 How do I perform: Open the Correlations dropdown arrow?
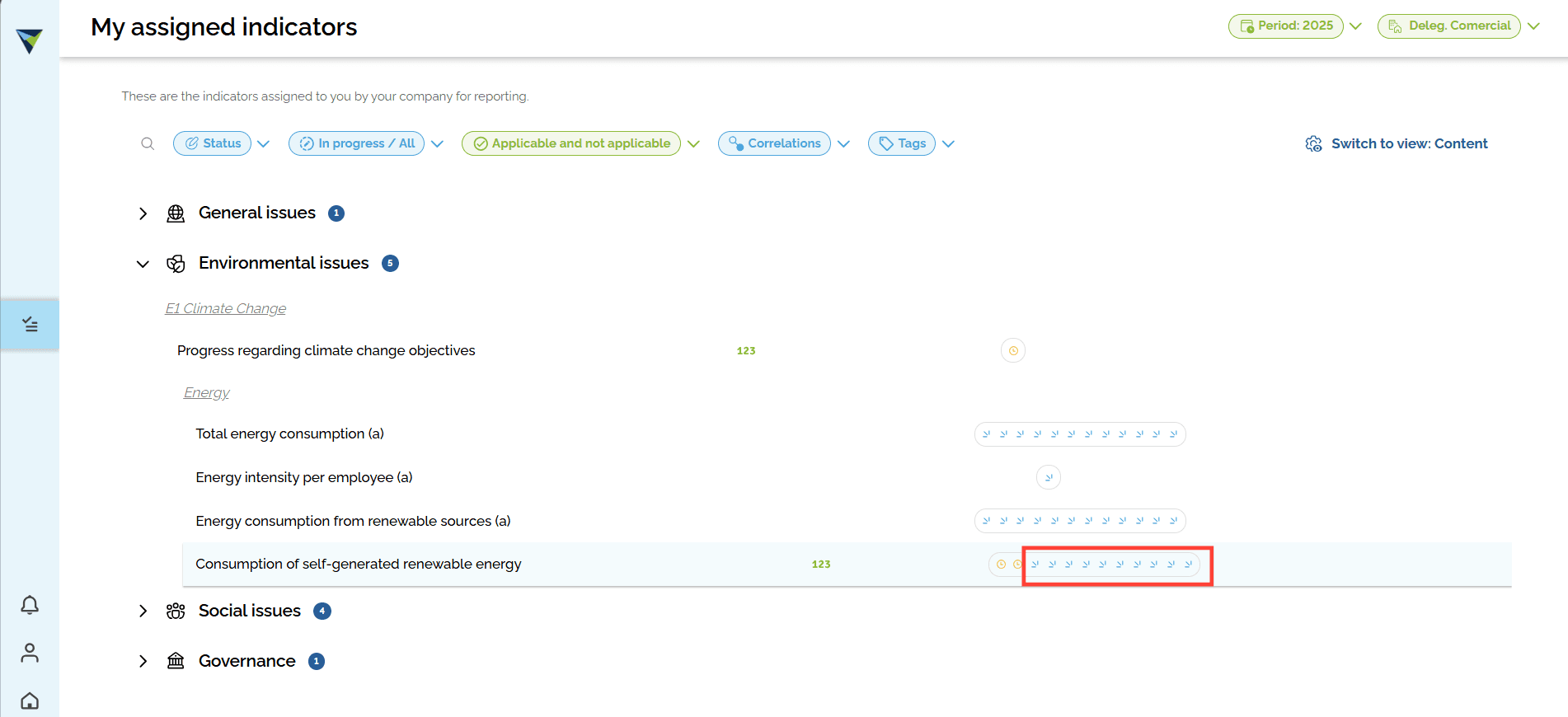click(x=843, y=143)
